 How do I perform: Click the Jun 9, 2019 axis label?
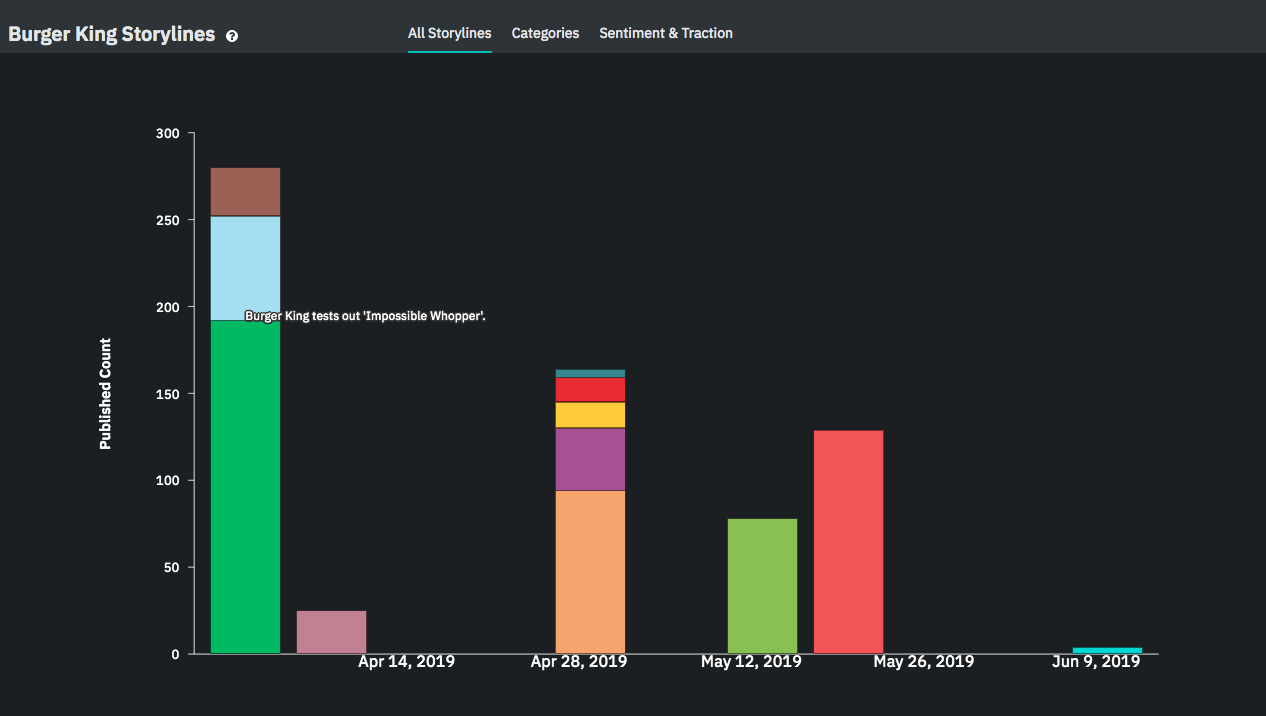click(x=1095, y=662)
